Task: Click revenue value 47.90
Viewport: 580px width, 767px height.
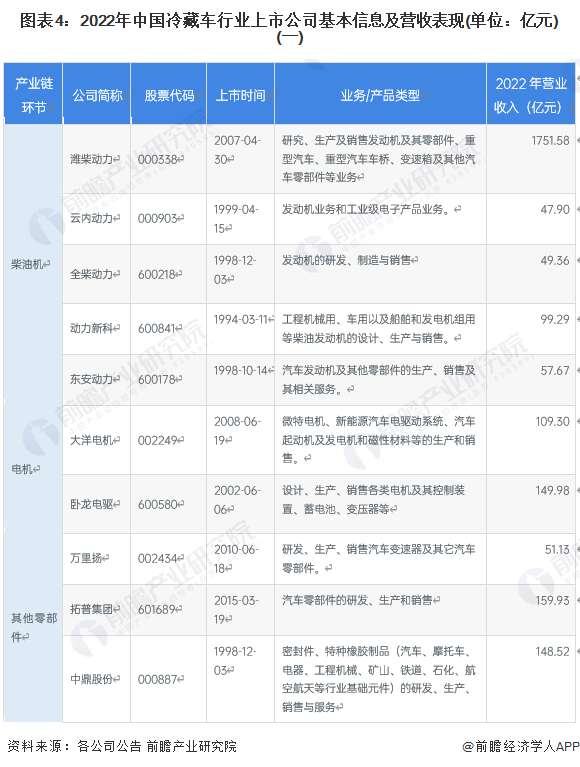Action: [x=555, y=209]
